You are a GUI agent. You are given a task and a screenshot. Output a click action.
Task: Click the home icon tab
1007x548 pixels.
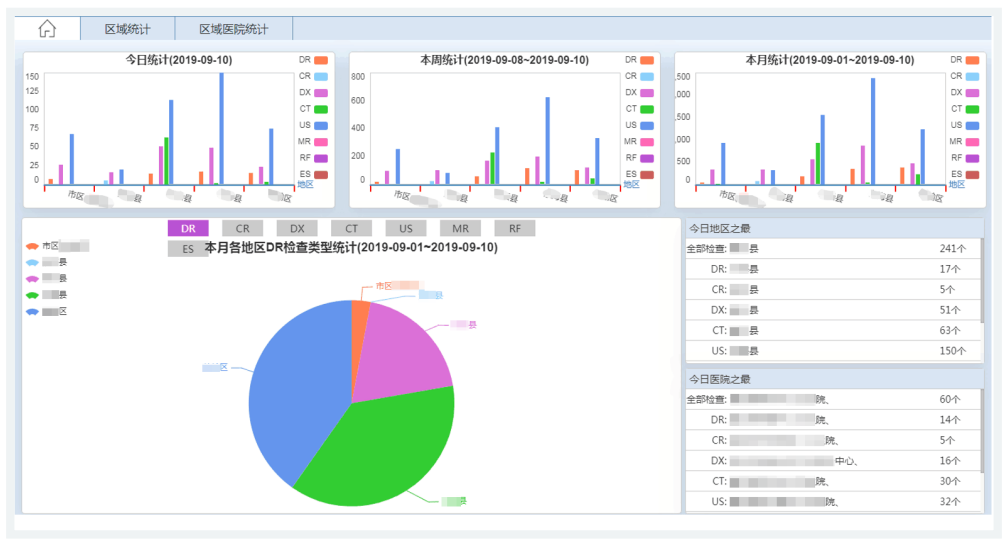pos(47,29)
